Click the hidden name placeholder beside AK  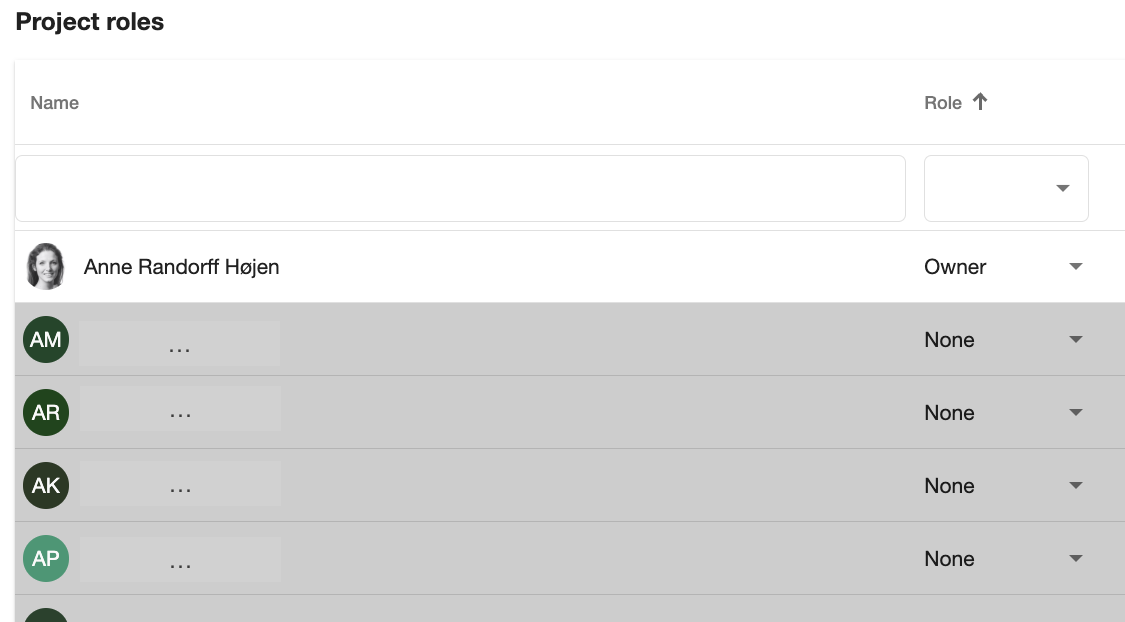(x=180, y=484)
